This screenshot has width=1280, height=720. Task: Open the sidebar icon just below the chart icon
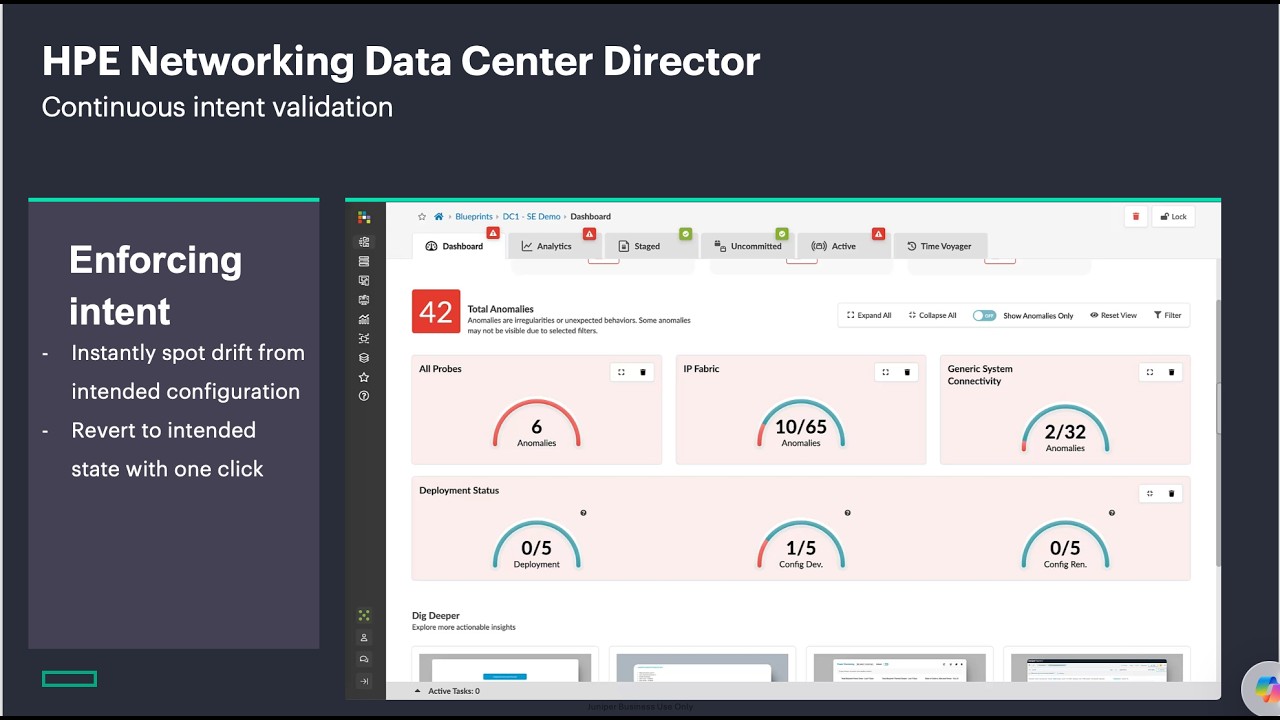click(x=364, y=338)
